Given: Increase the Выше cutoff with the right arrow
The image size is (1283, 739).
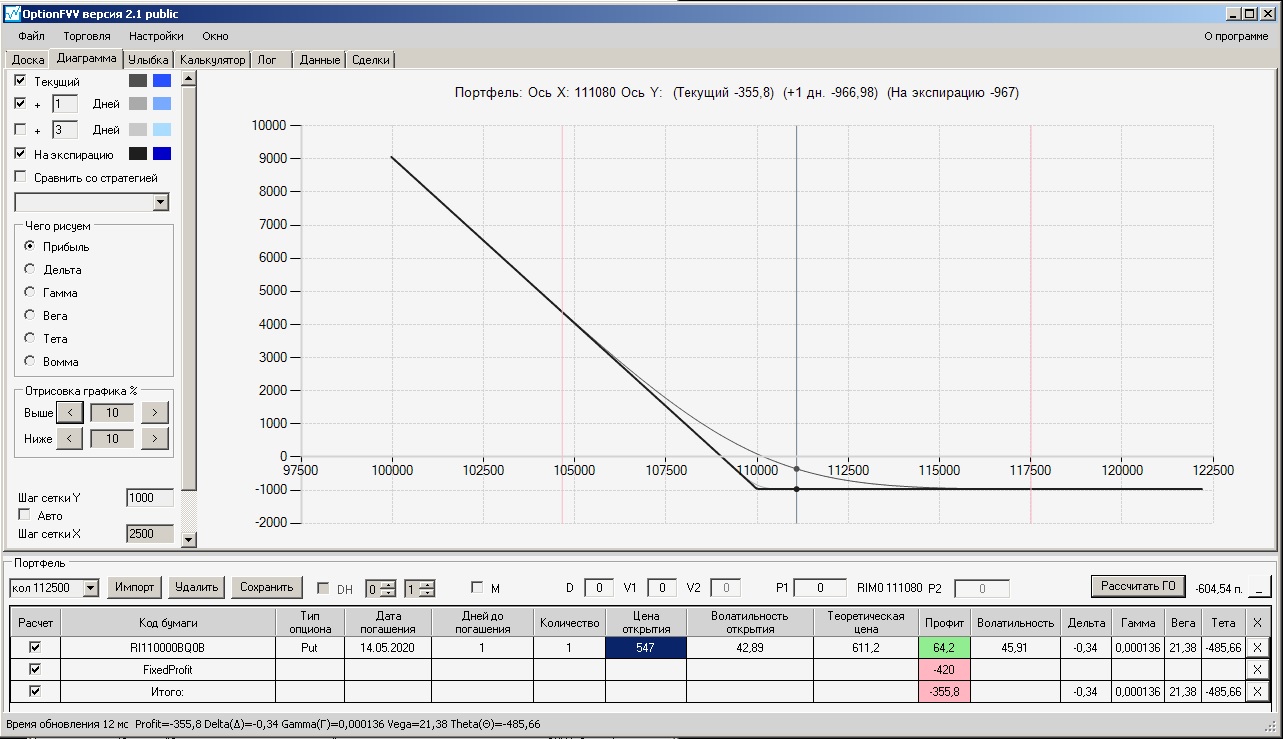Looking at the screenshot, I should tap(155, 412).
